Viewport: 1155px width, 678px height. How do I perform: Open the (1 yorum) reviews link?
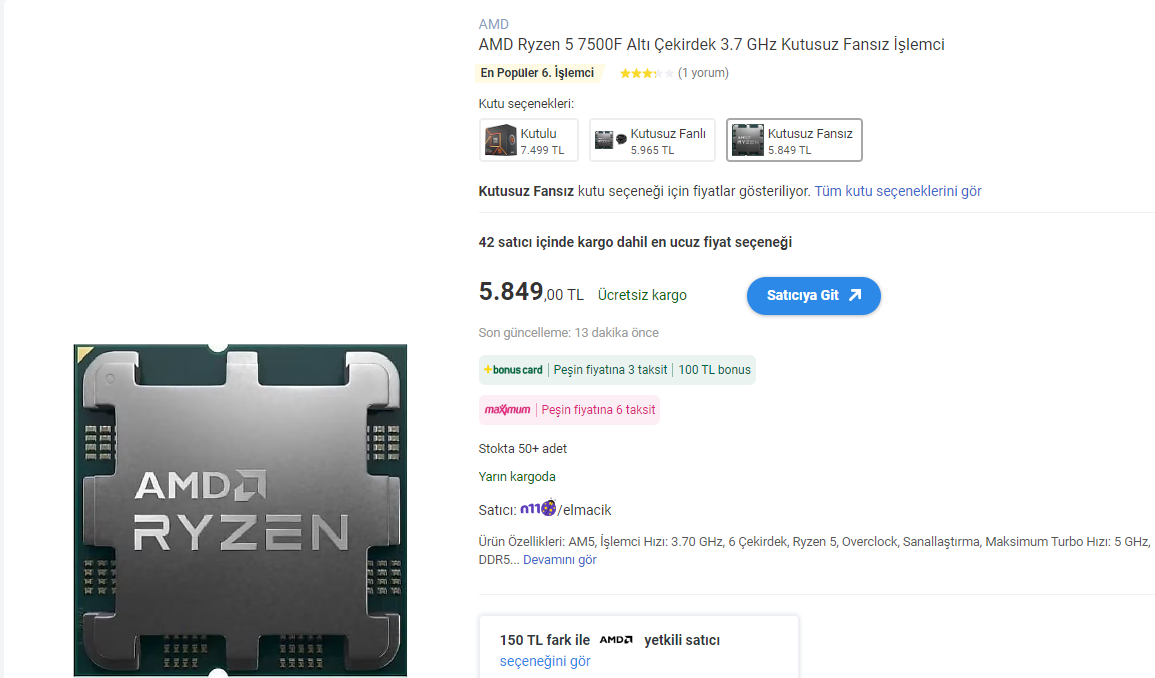click(x=703, y=73)
